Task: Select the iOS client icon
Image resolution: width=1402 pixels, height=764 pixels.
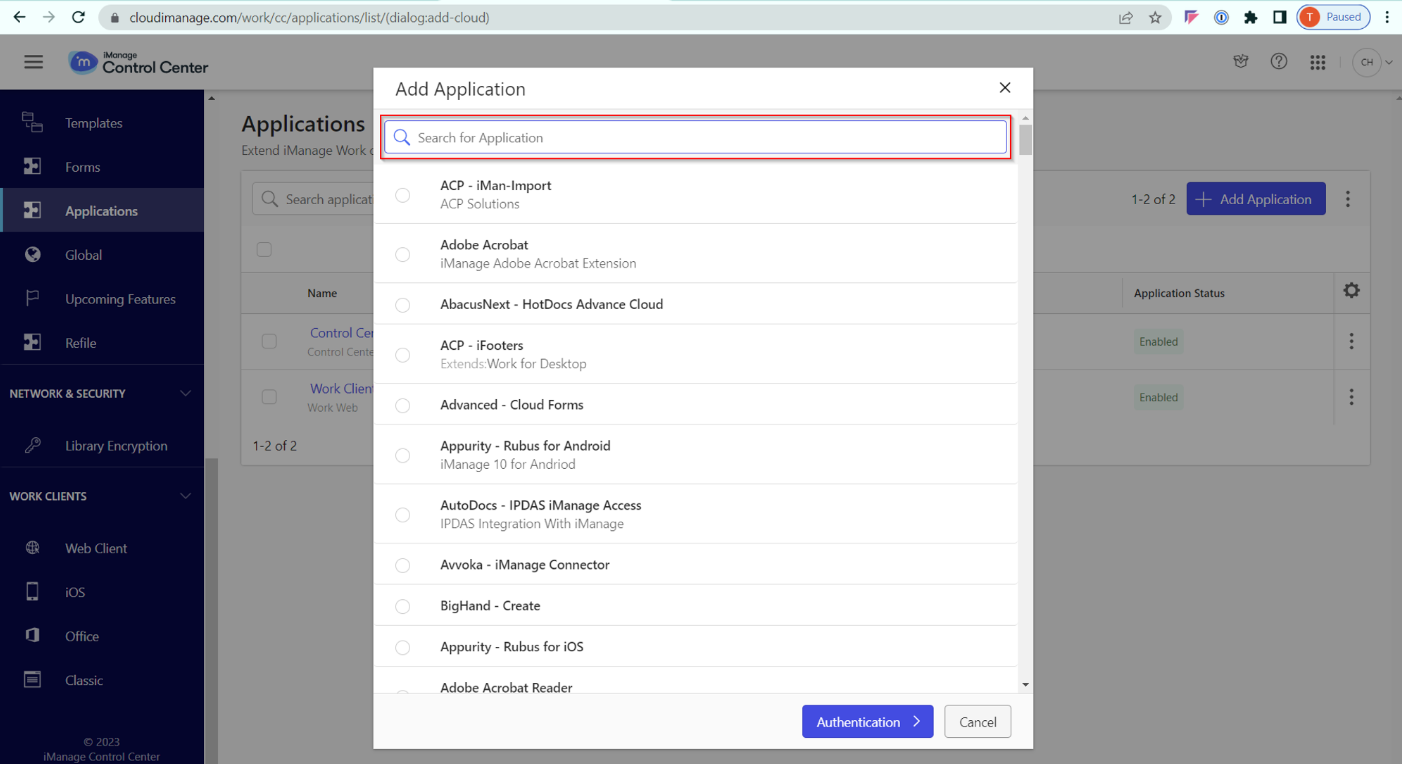Action: click(x=31, y=592)
